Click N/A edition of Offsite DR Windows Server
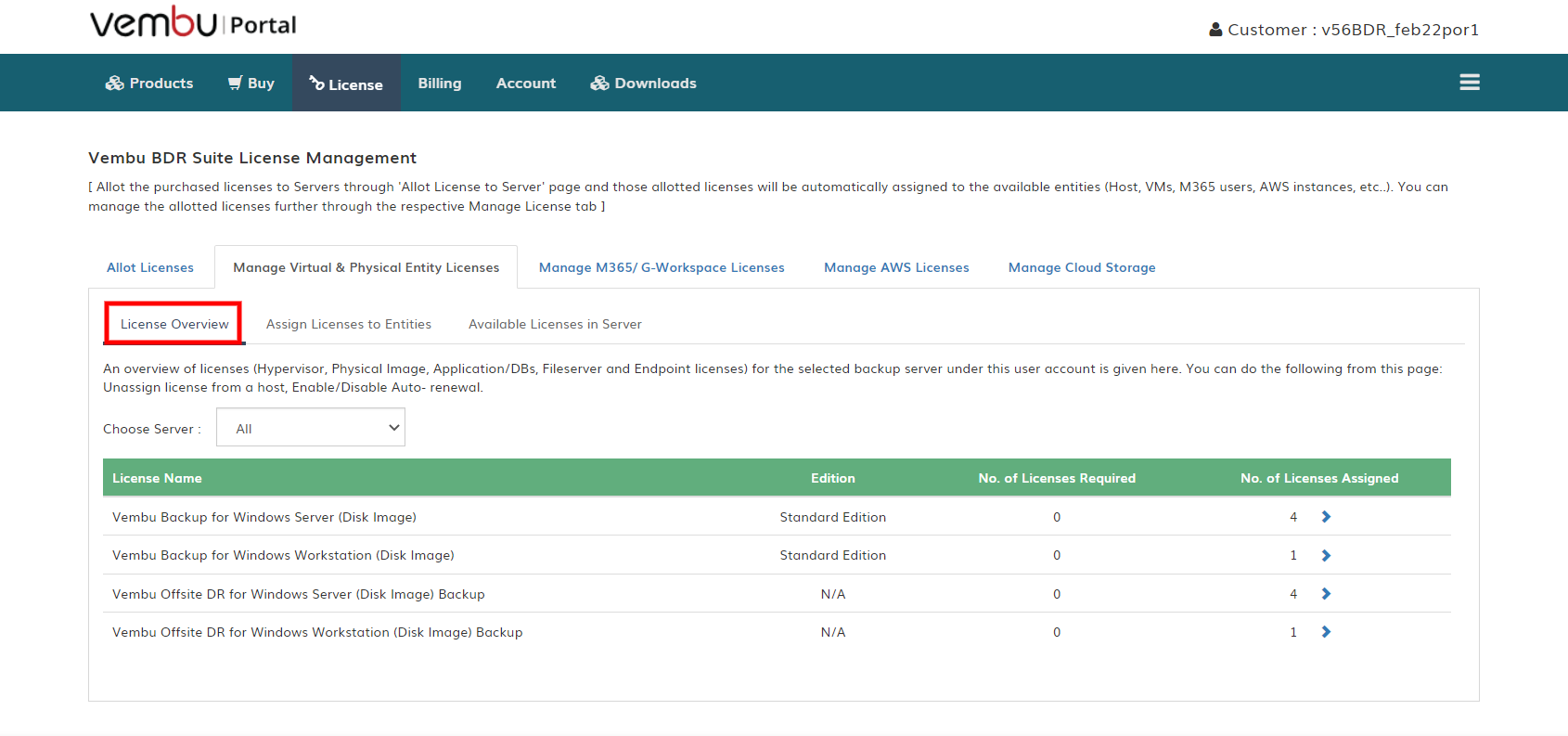1568x736 pixels. pos(833,594)
